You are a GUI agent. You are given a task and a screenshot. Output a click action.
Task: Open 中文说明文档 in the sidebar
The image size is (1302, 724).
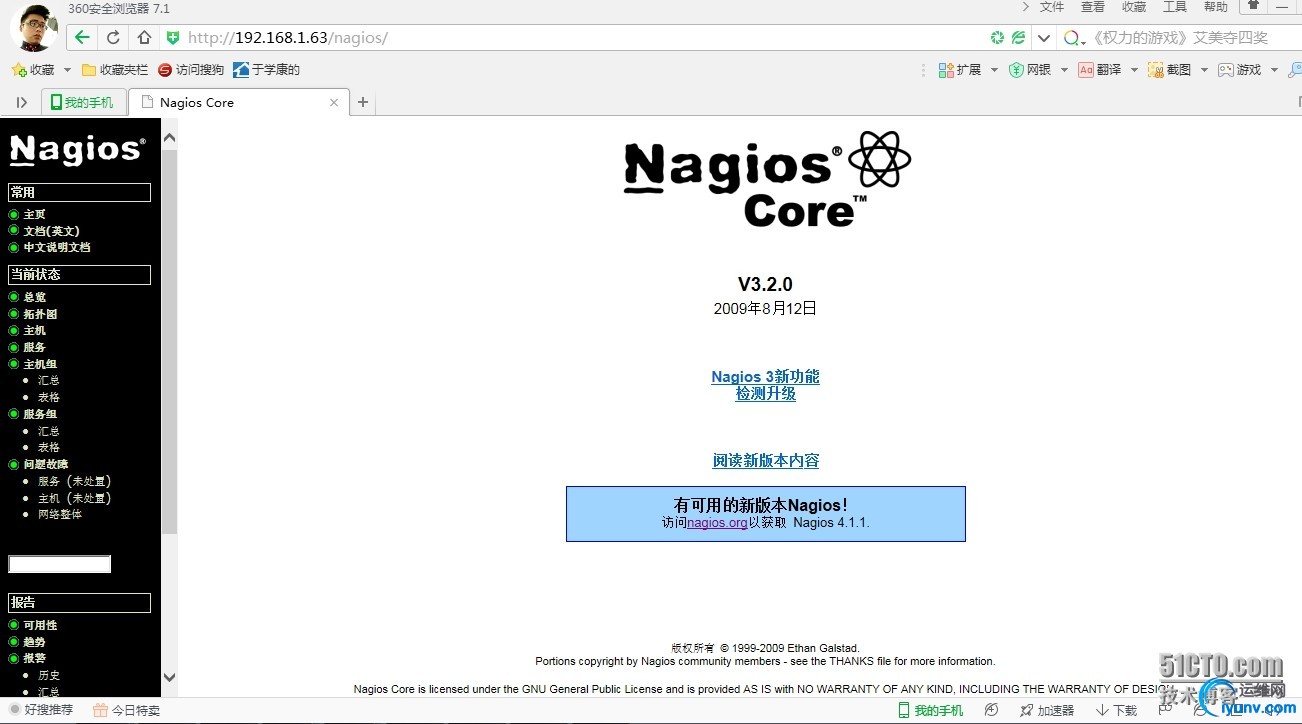point(57,247)
